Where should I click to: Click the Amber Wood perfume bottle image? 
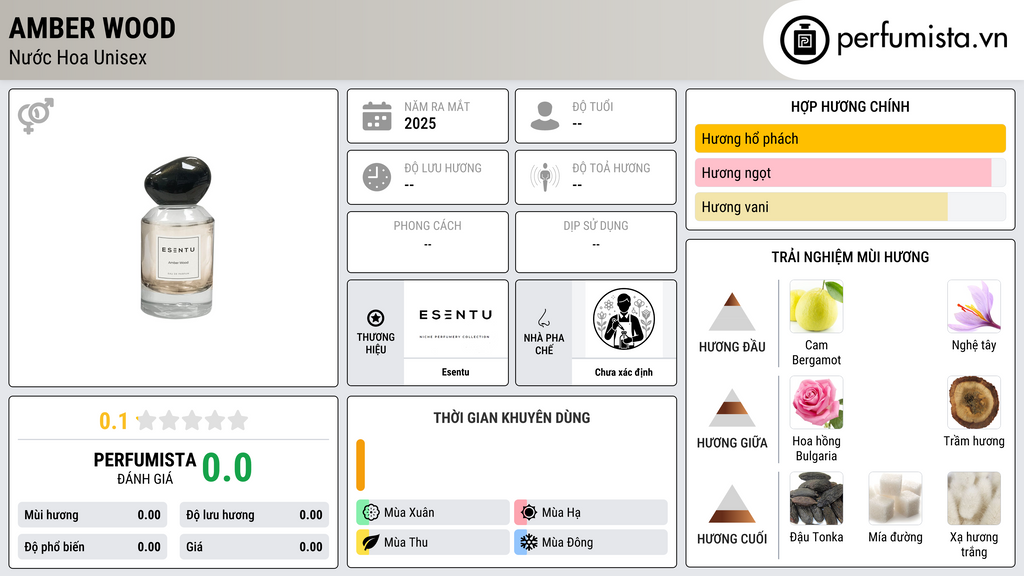click(x=178, y=238)
